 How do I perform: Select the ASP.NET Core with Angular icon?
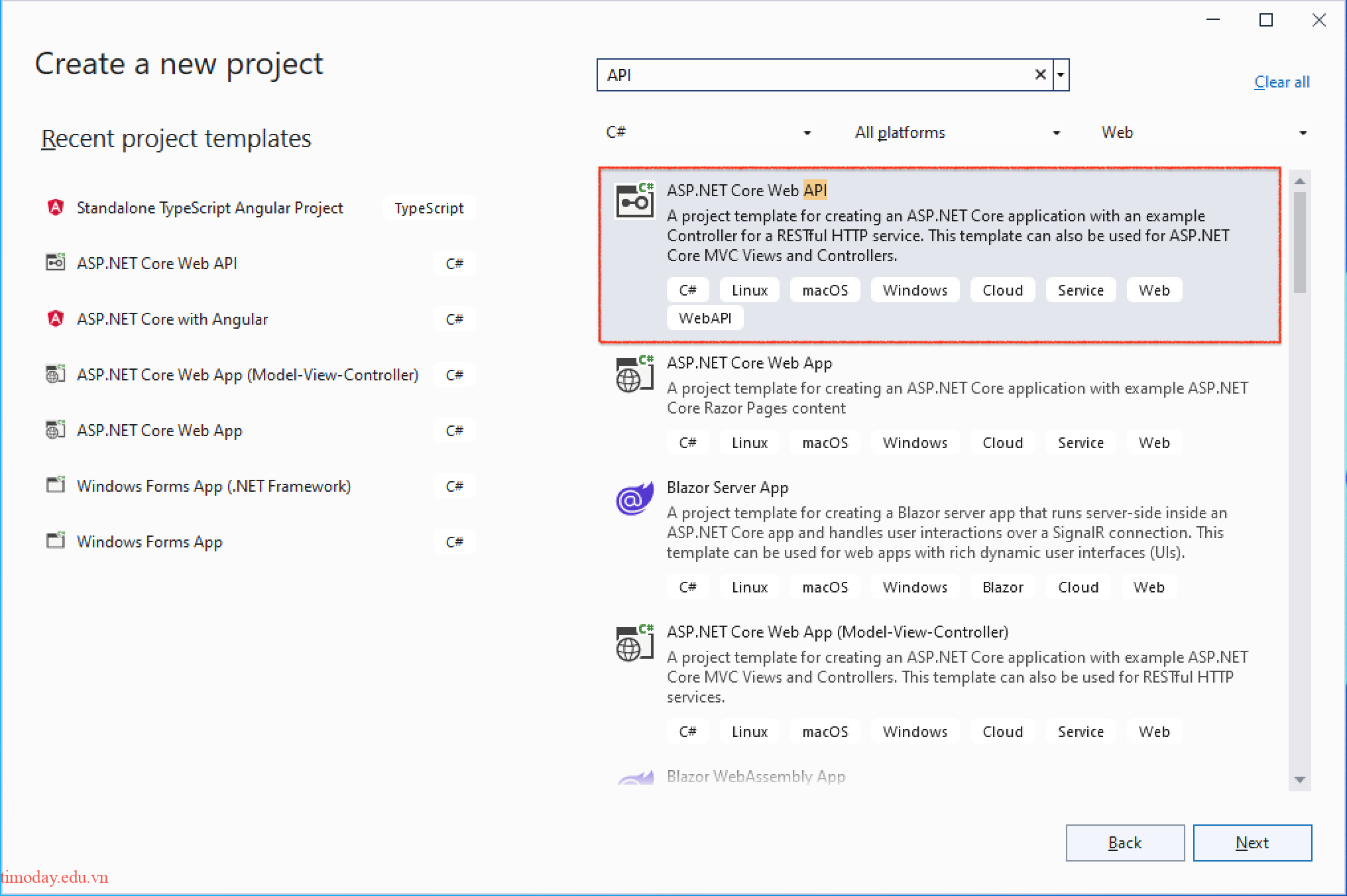[x=56, y=319]
